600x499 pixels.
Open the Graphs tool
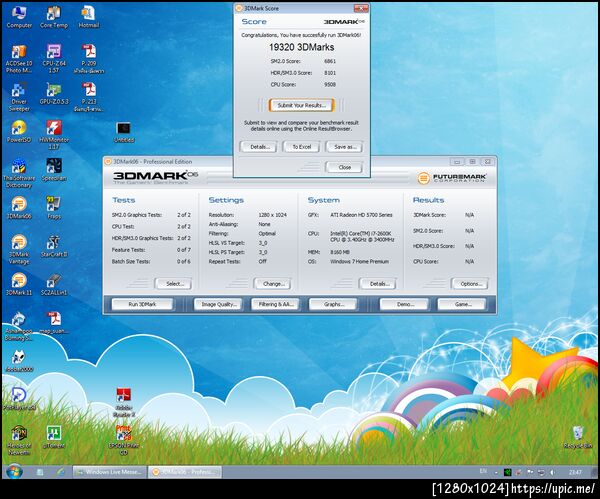coord(333,304)
